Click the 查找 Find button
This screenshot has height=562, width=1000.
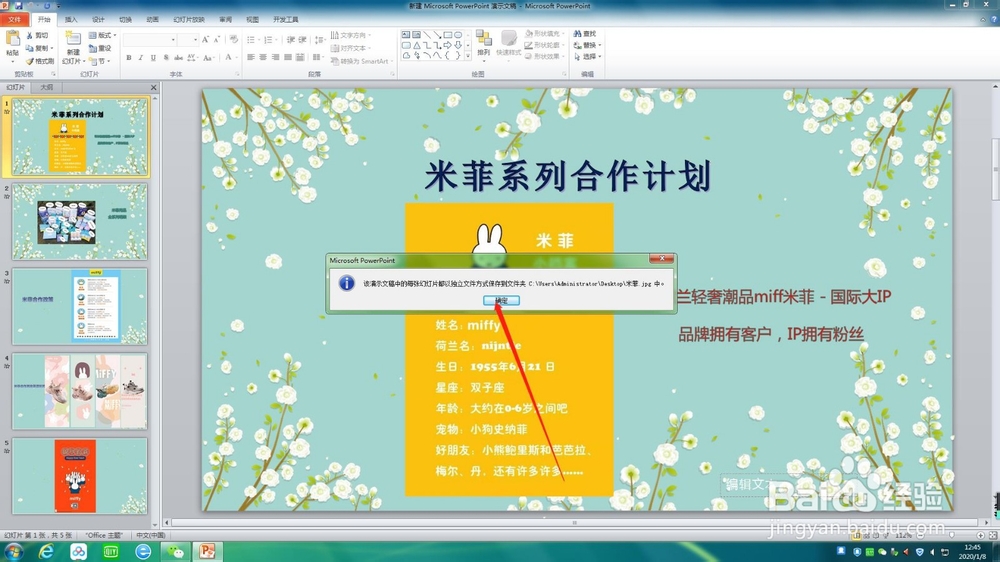(585, 34)
